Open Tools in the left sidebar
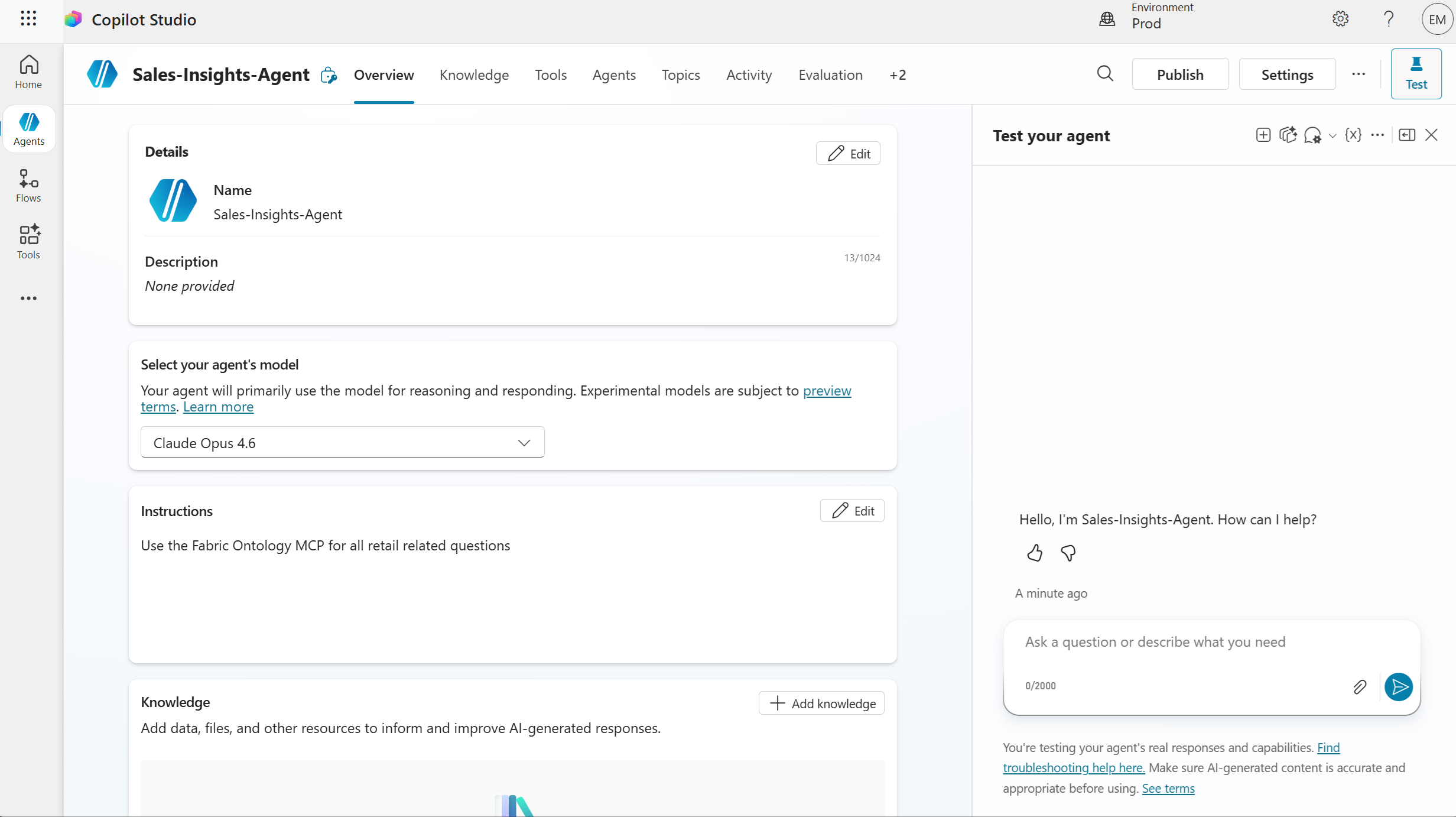1456x817 pixels. point(28,242)
